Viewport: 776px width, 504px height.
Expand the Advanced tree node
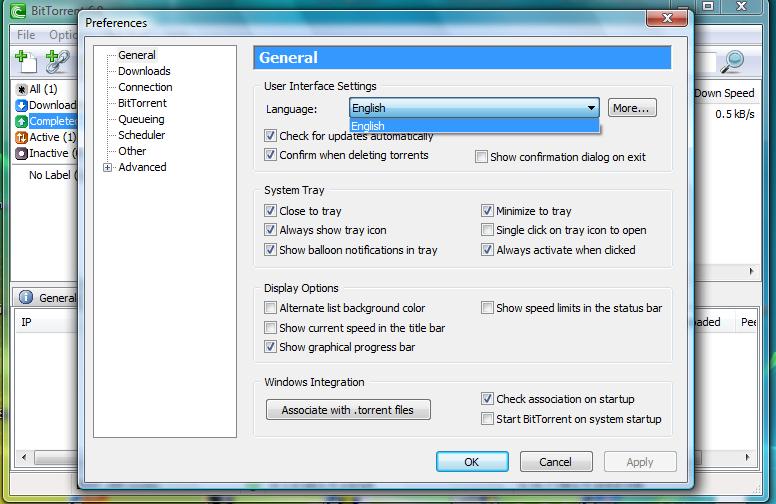(x=107, y=167)
